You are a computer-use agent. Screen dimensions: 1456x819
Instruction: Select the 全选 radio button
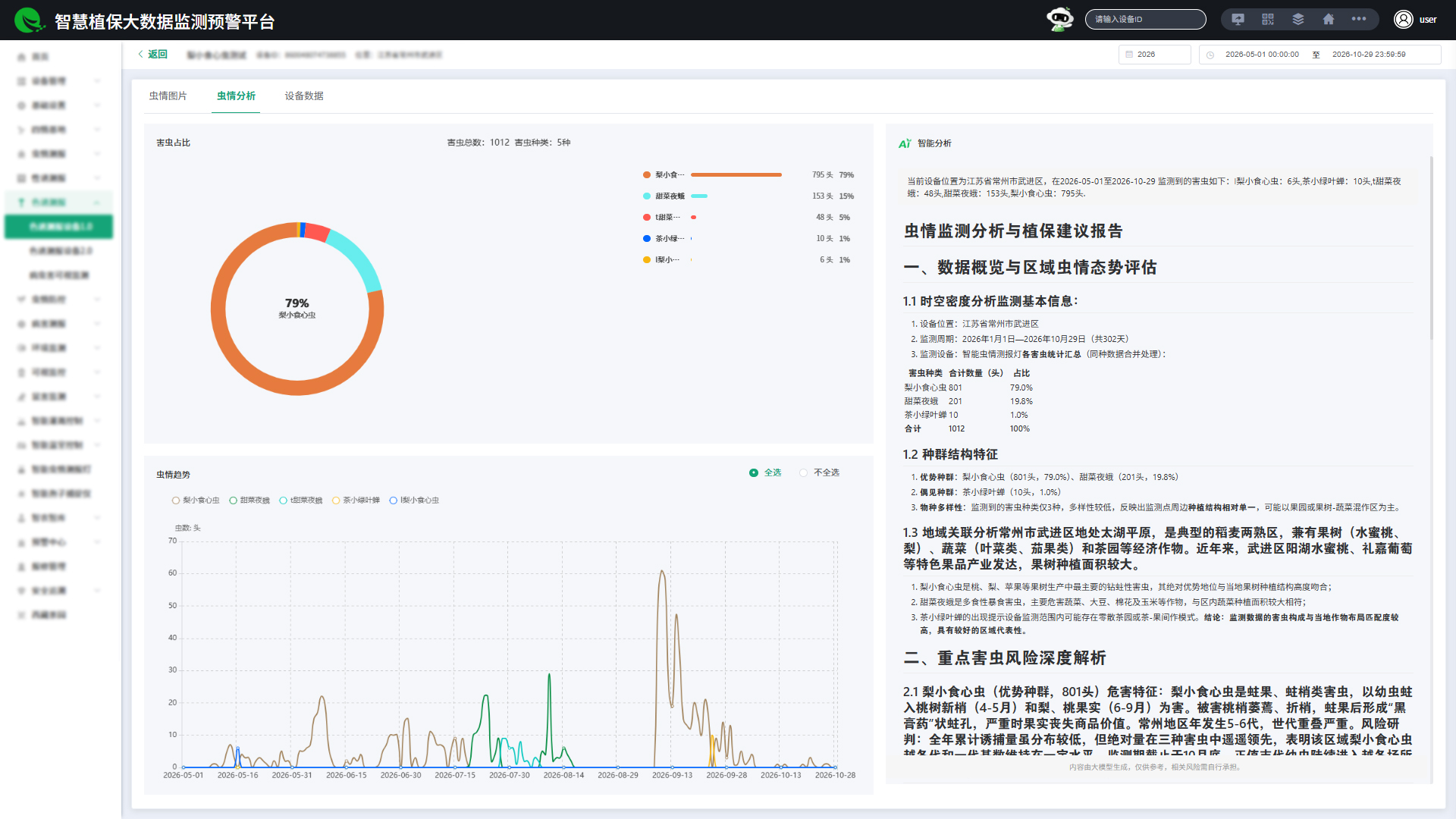click(754, 472)
